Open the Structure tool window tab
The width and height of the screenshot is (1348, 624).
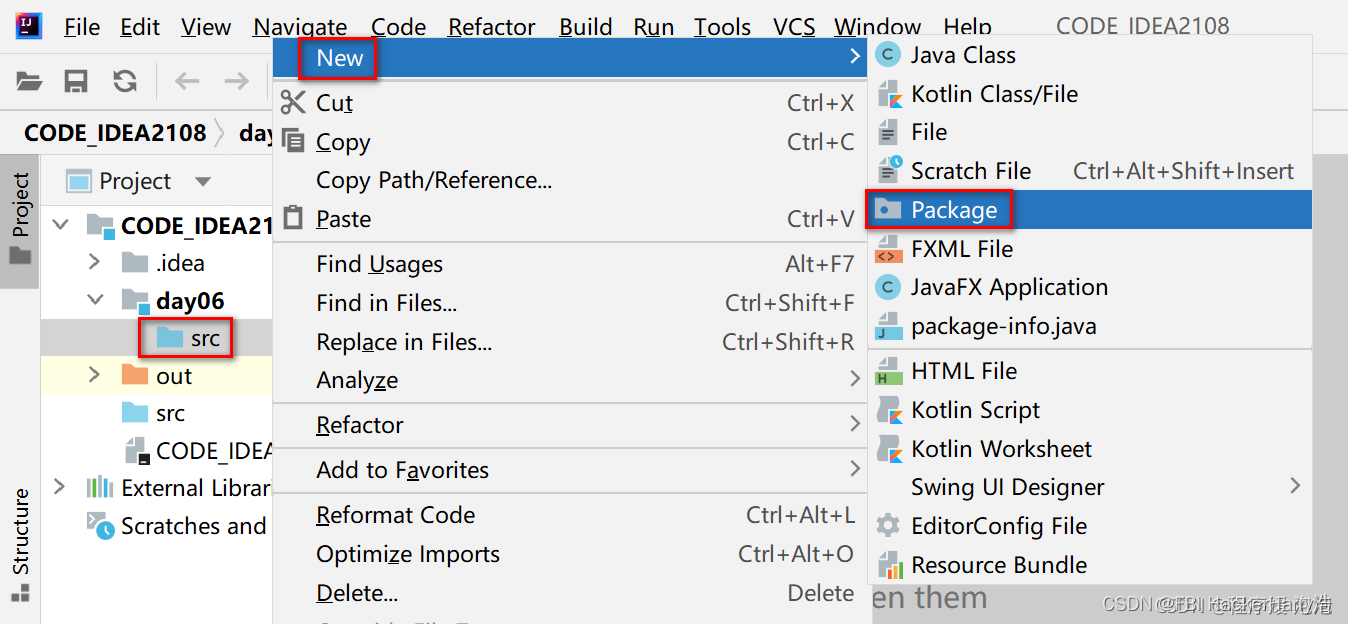coord(20,545)
